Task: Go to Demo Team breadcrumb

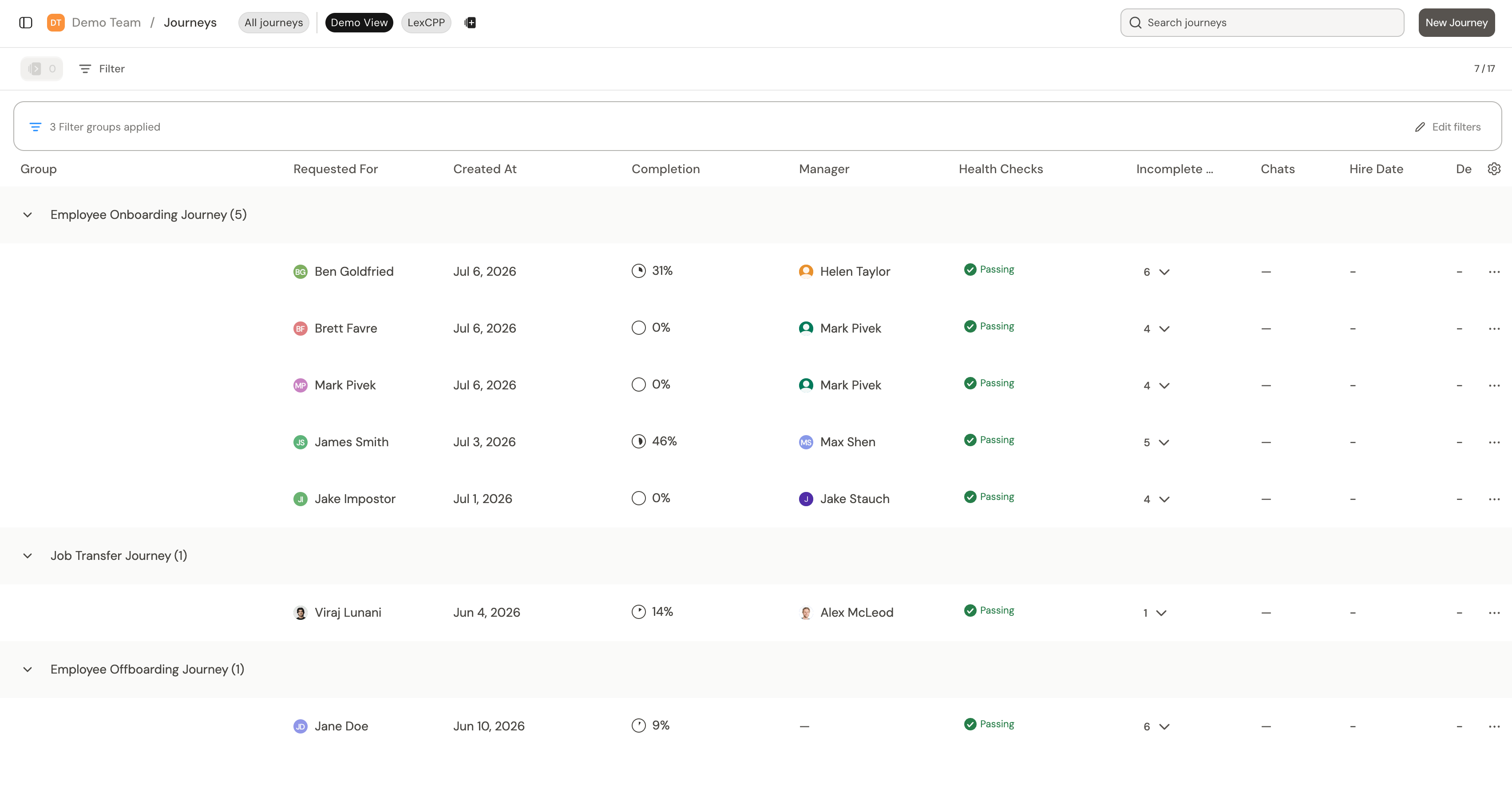Action: [x=106, y=22]
